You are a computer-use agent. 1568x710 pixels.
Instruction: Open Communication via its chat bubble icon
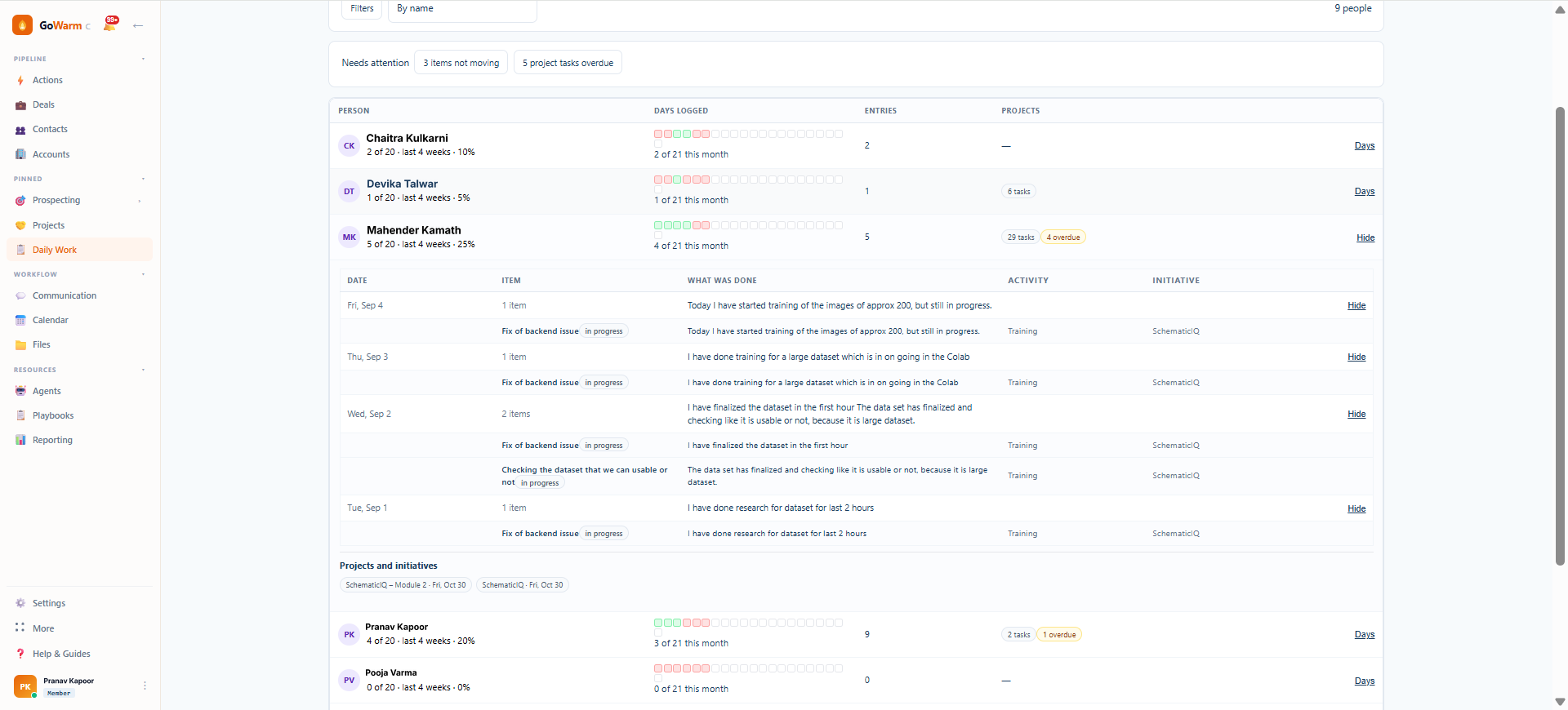coord(20,296)
